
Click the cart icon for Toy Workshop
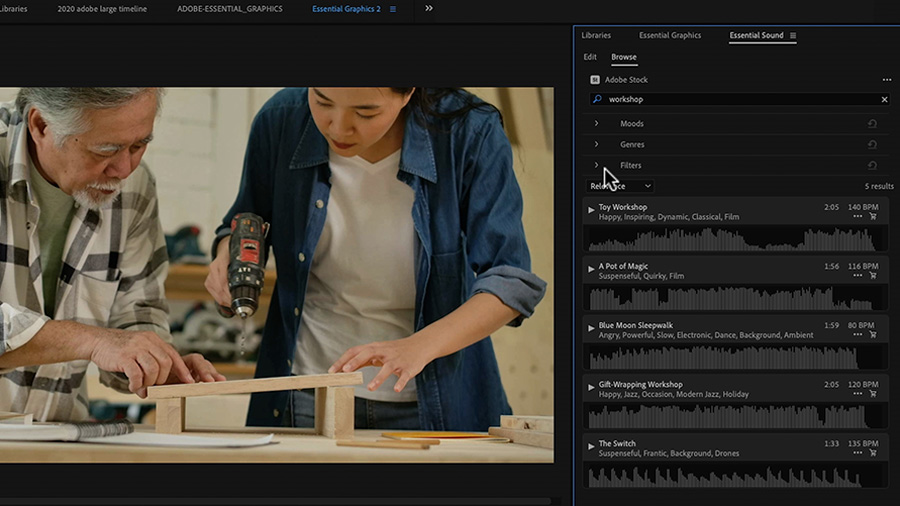[x=873, y=217]
